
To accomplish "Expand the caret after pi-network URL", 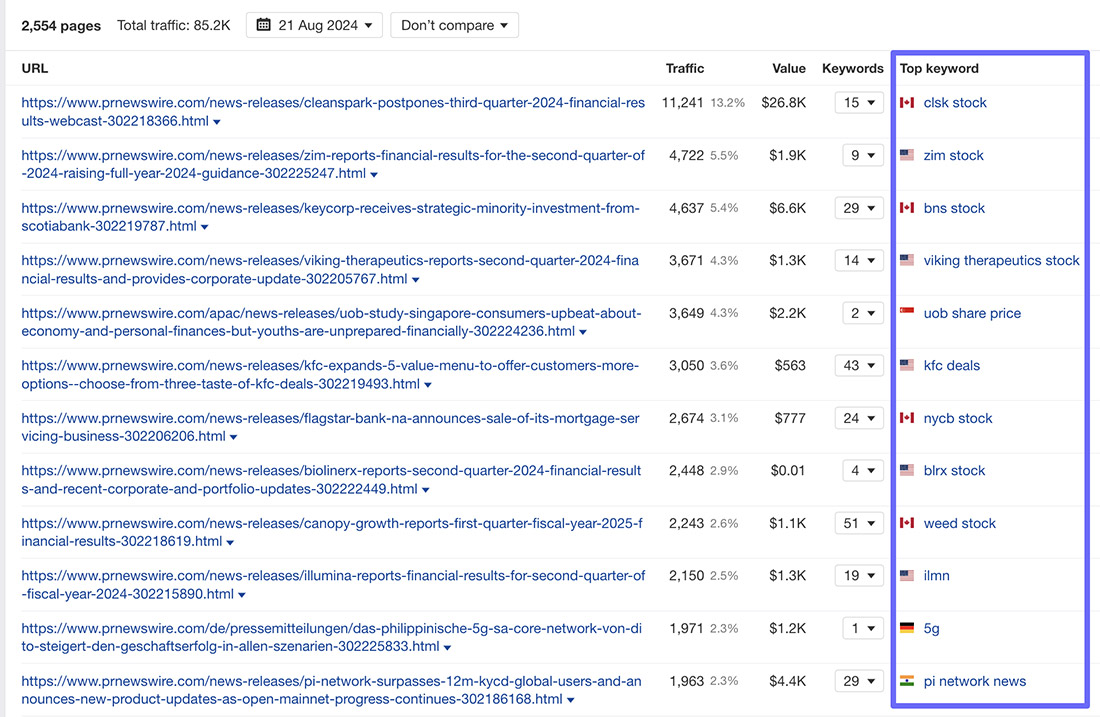I will [x=570, y=700].
